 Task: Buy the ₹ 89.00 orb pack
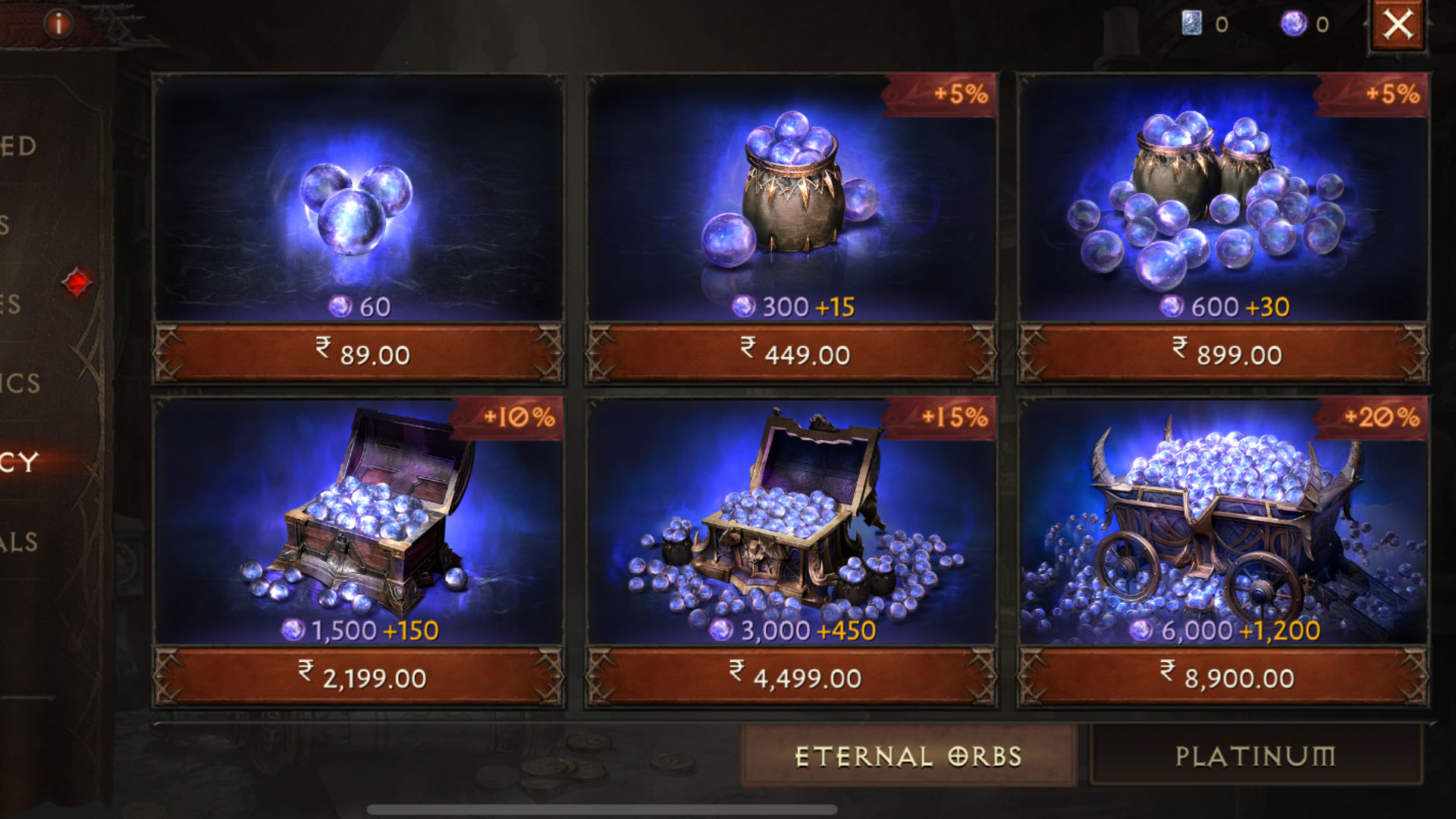click(359, 353)
